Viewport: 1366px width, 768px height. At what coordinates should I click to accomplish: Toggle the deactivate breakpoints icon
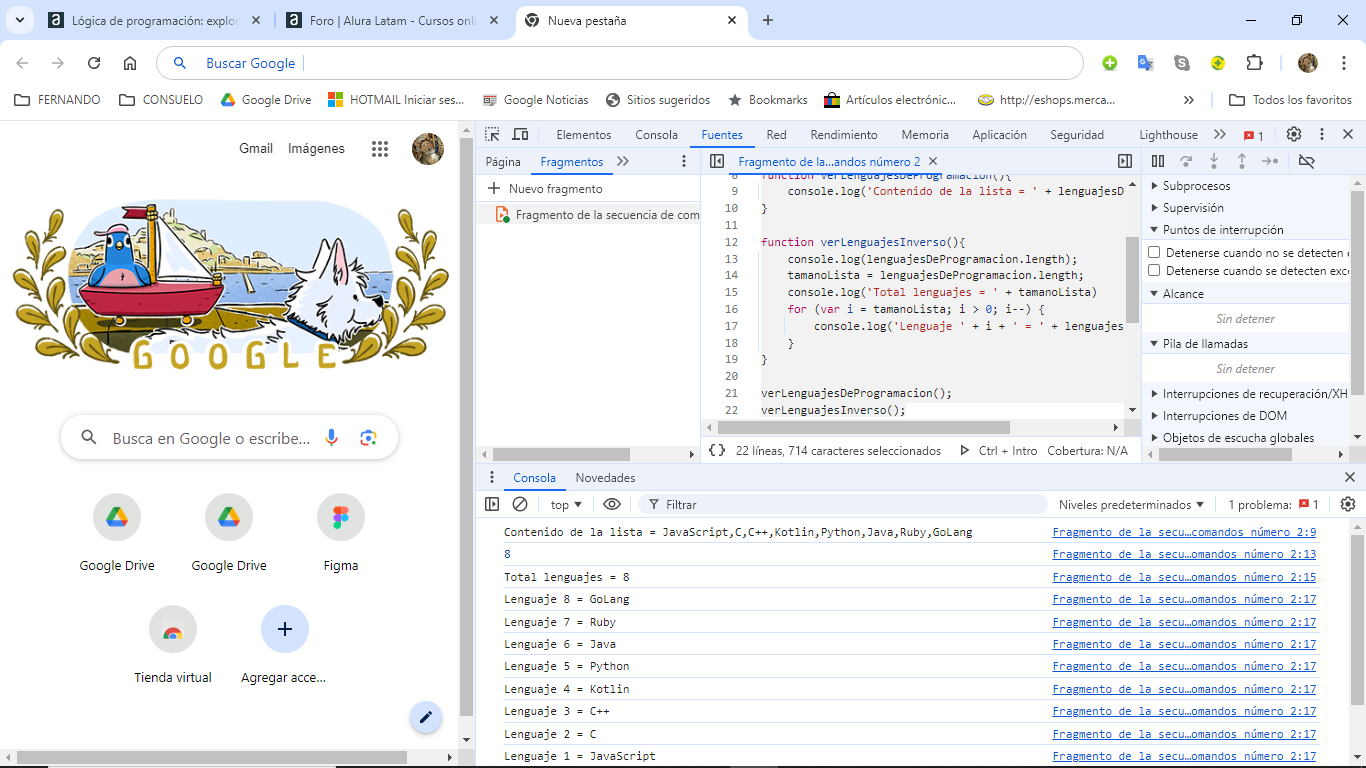(x=1306, y=161)
